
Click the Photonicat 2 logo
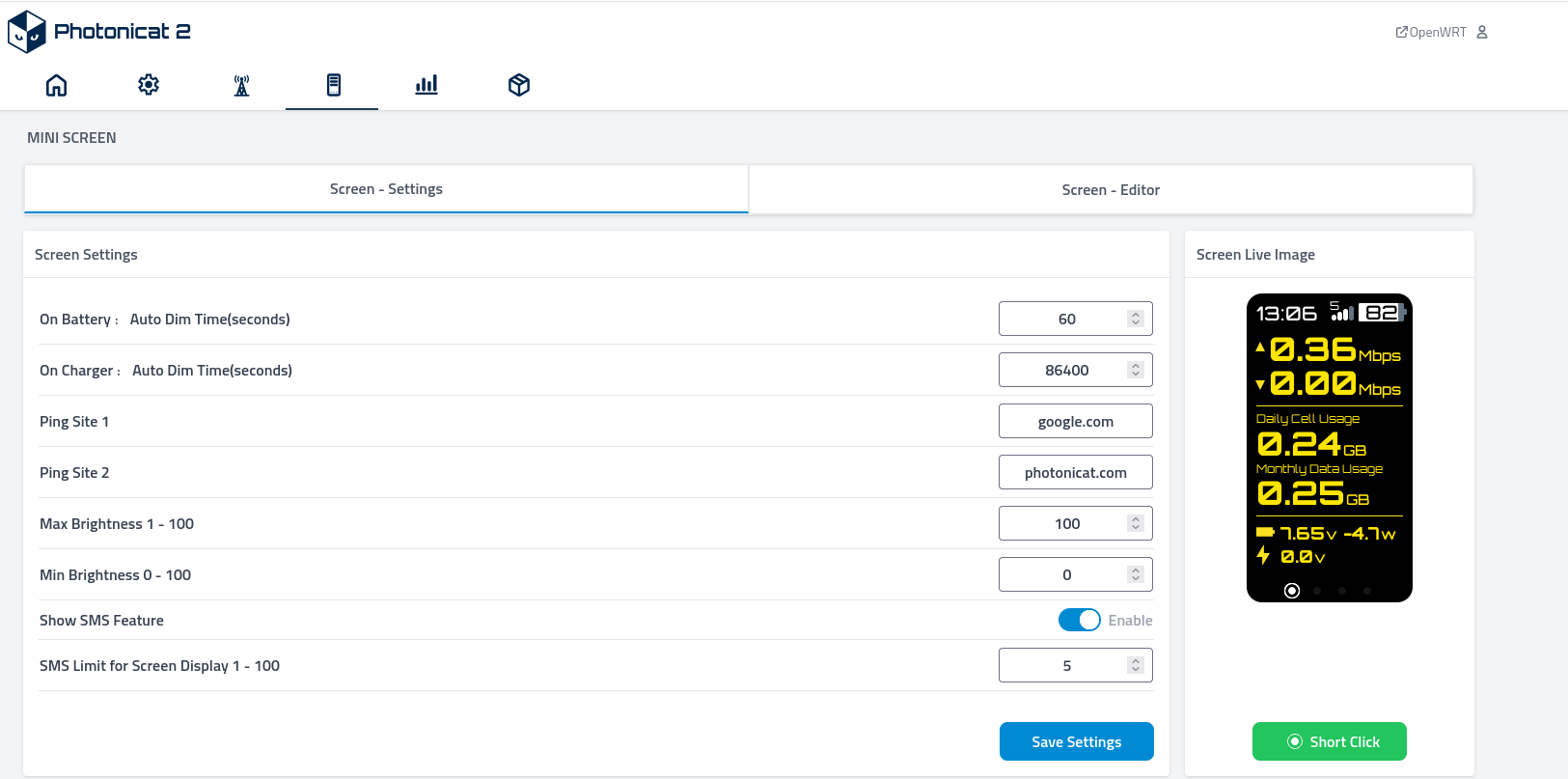99,31
